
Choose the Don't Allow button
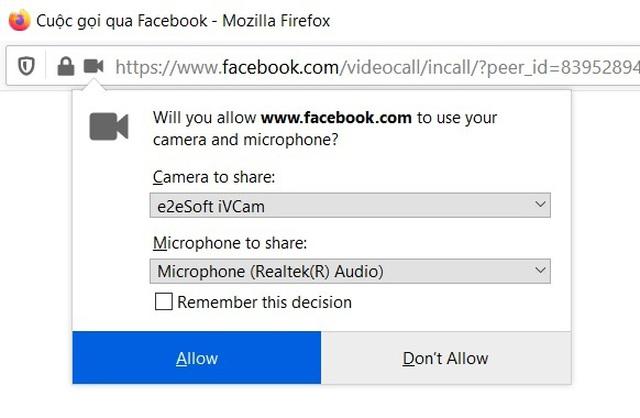[x=445, y=358]
